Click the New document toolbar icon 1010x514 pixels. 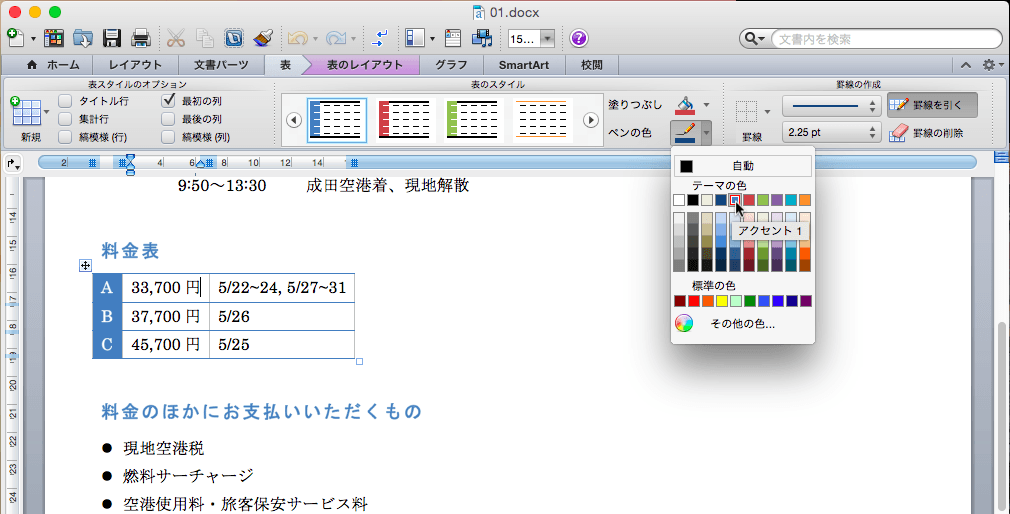click(16, 39)
